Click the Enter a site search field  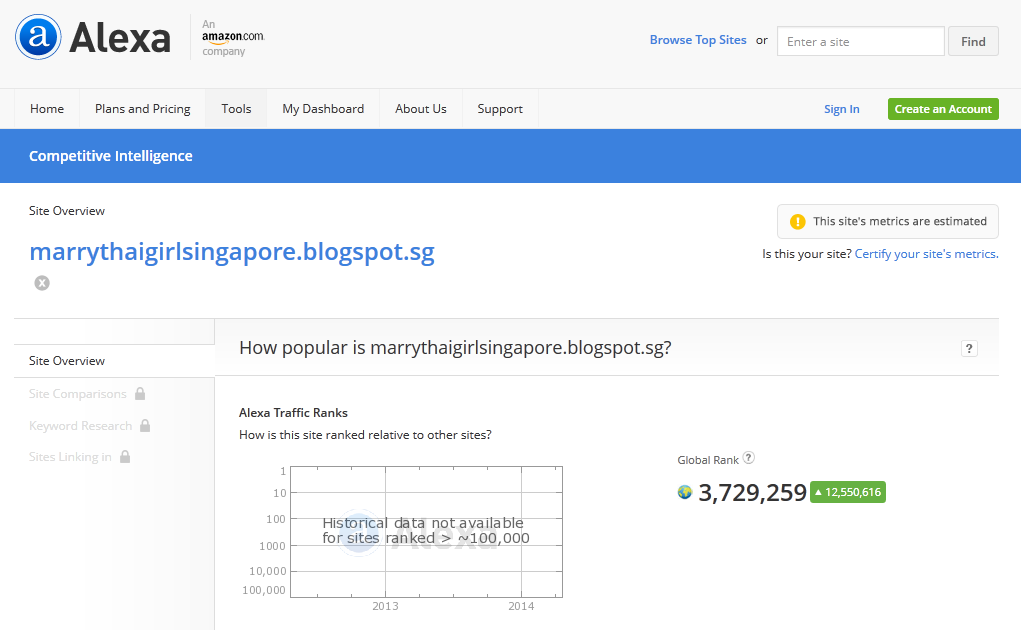[860, 42]
